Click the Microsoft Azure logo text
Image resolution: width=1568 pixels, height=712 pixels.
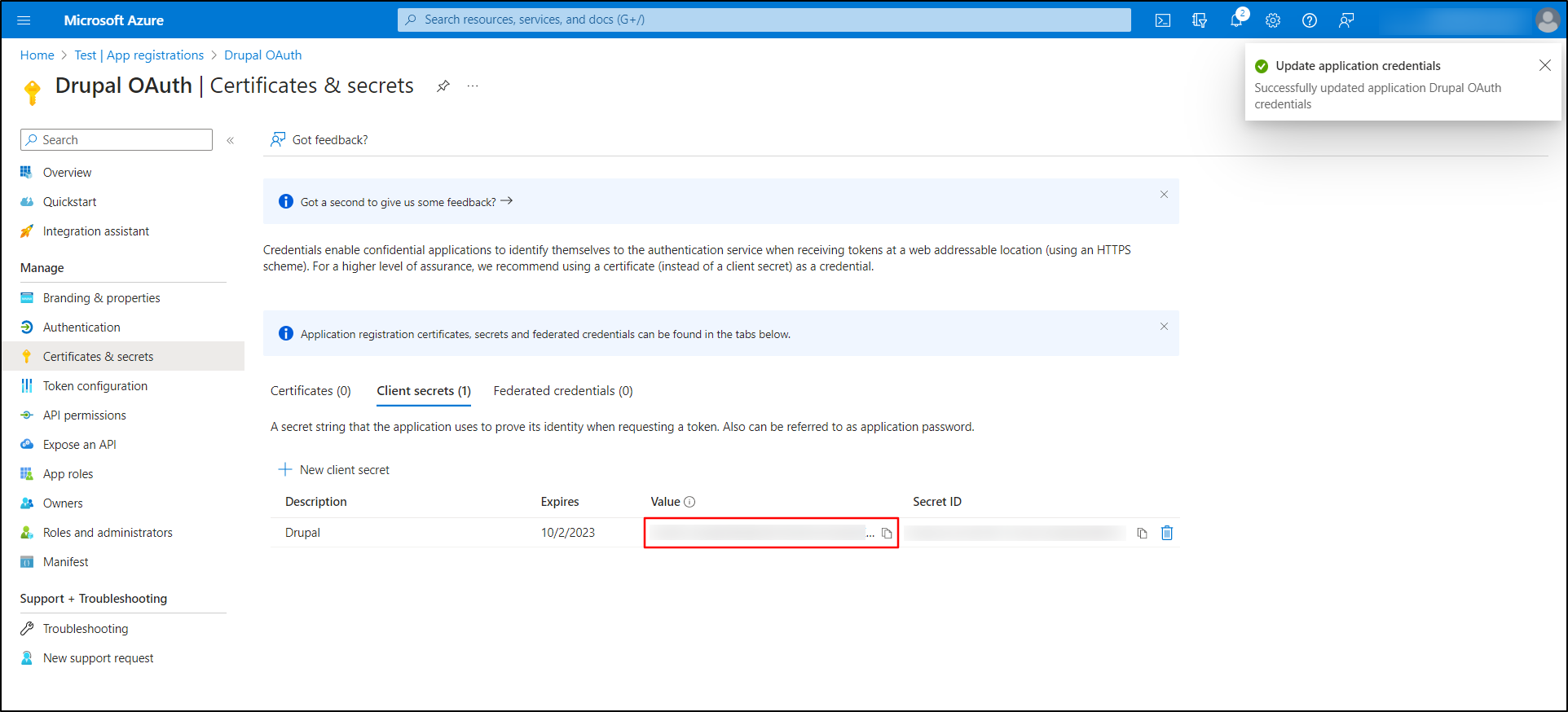[x=114, y=20]
